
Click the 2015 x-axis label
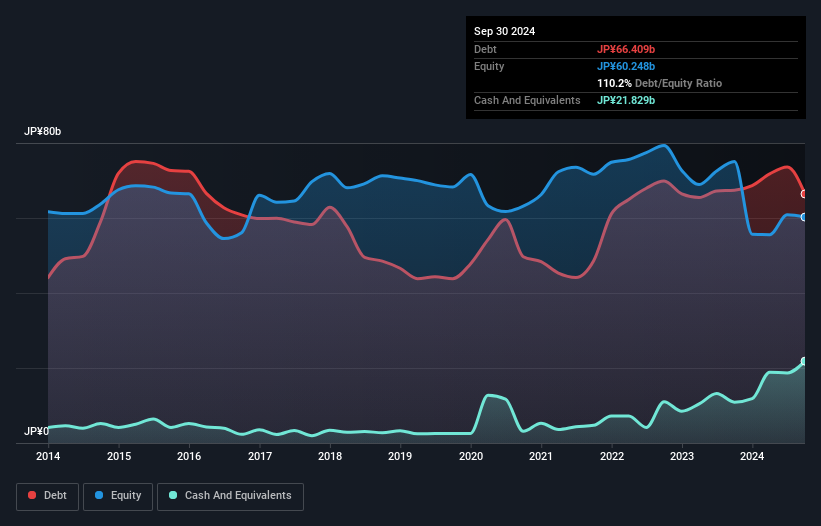tap(119, 456)
